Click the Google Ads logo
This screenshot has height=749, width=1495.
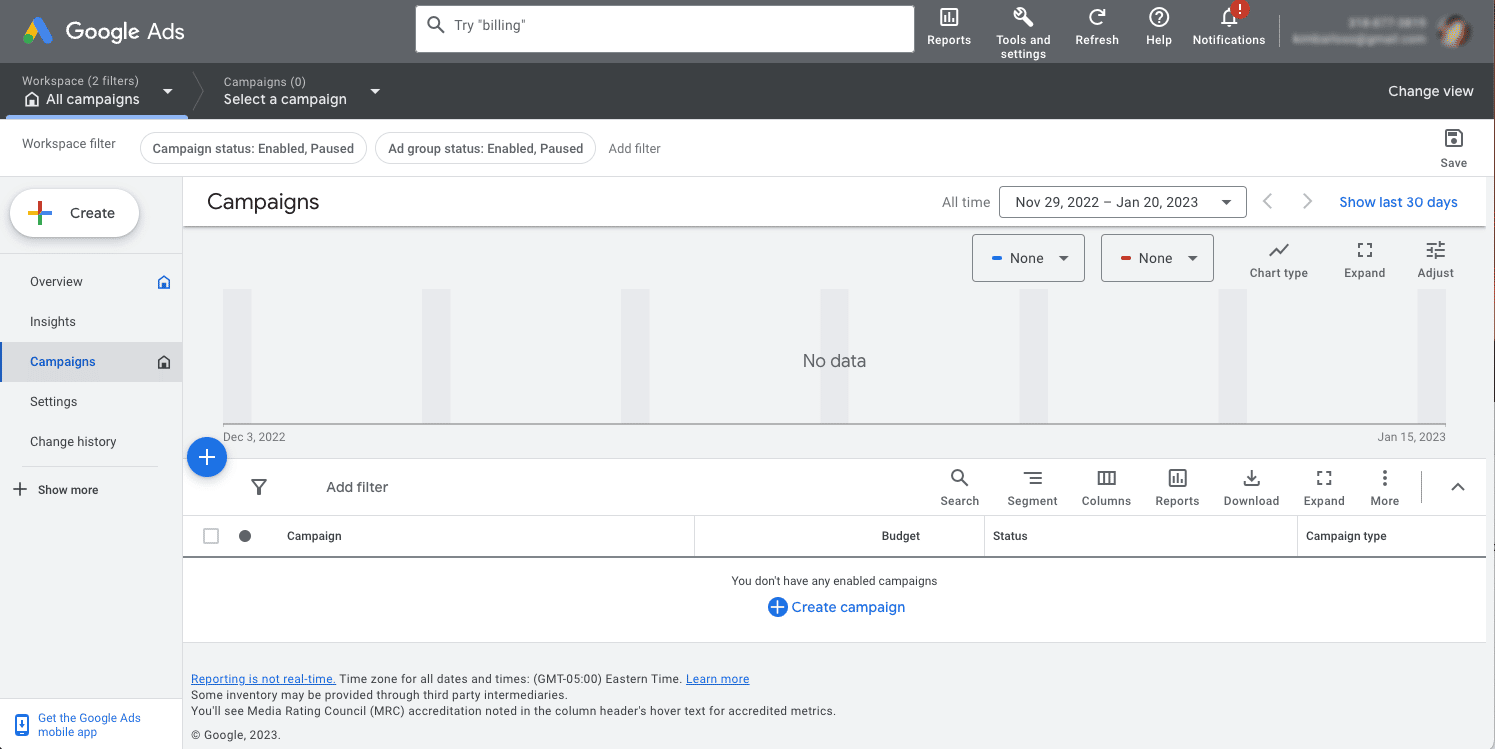104,31
